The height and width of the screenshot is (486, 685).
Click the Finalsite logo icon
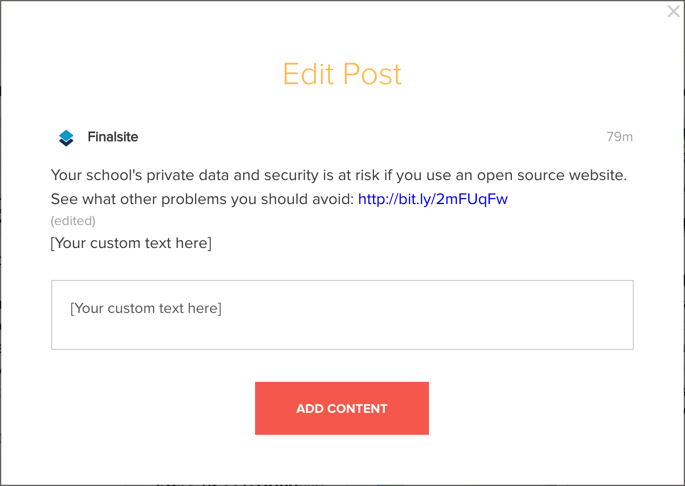click(66, 138)
